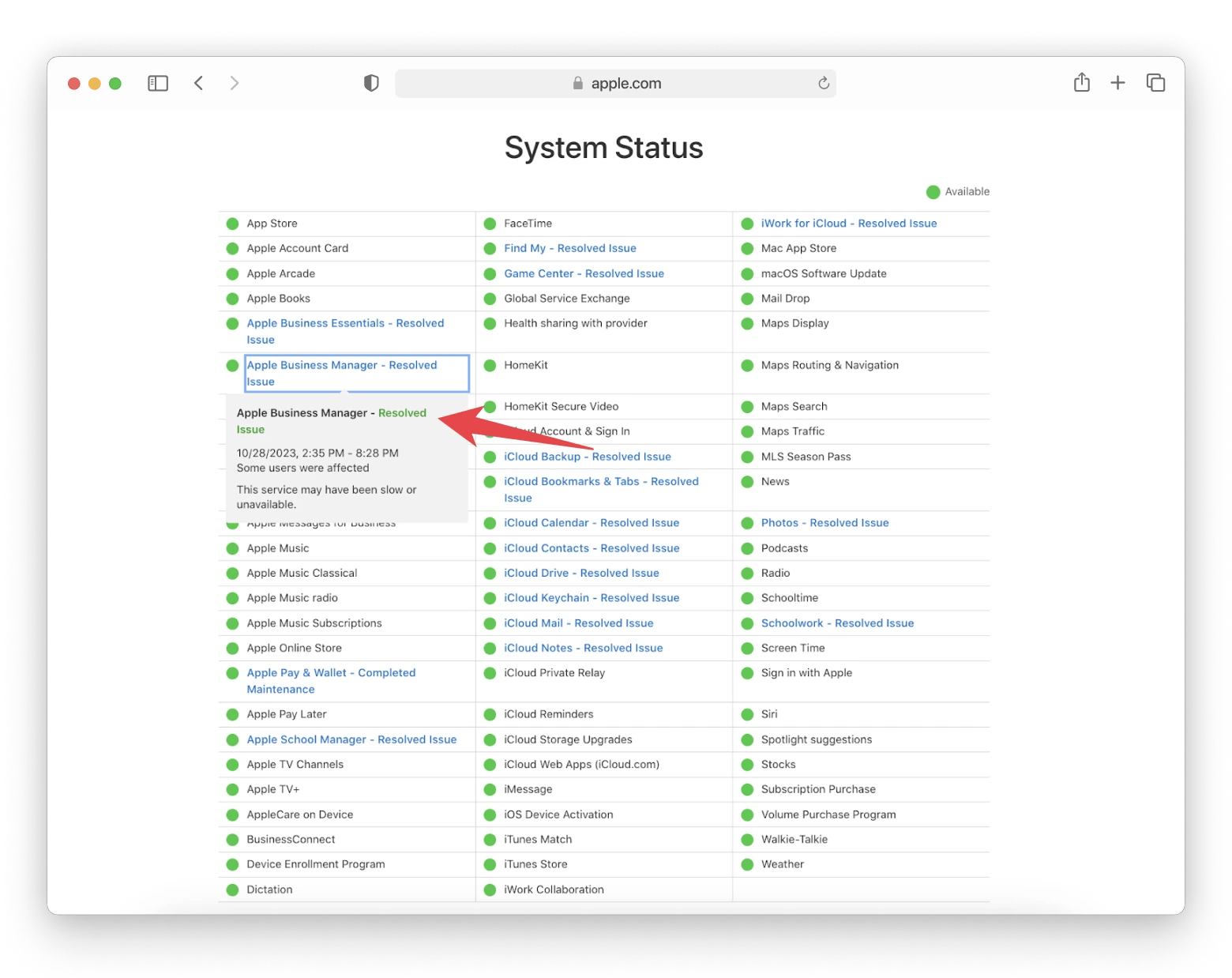Image resolution: width=1232 pixels, height=978 pixels.
Task: Click the Sign in with Apple text
Action: [x=806, y=673]
